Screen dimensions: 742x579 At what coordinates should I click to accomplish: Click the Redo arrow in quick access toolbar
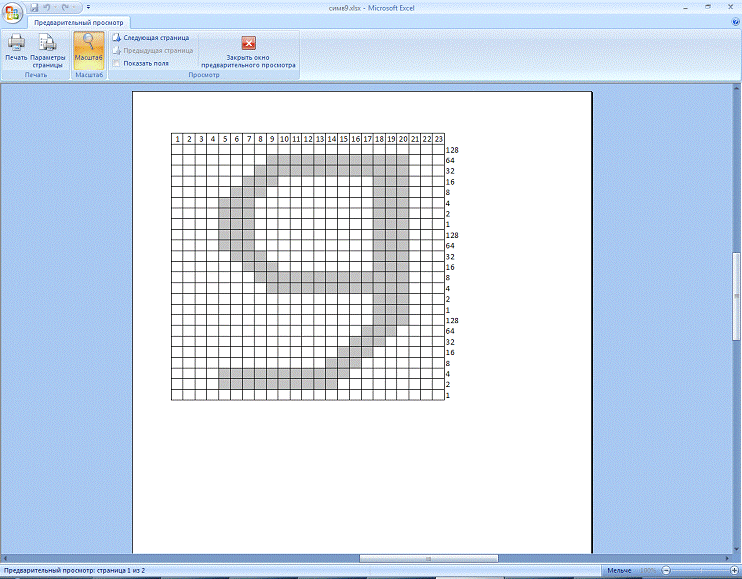[x=64, y=7]
